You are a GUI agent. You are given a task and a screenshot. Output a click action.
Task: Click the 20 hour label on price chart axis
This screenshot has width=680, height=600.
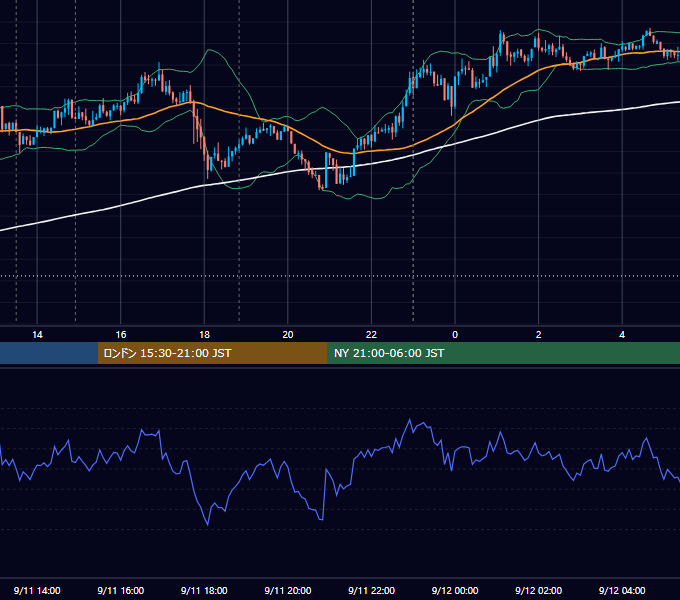288,335
